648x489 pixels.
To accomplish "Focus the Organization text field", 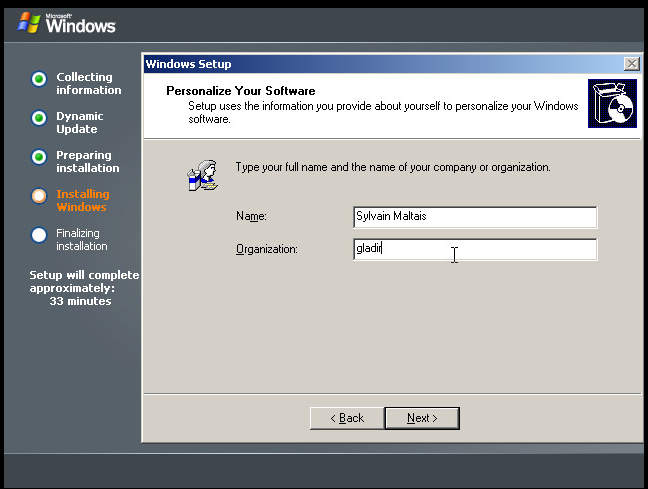I will pyautogui.click(x=475, y=249).
